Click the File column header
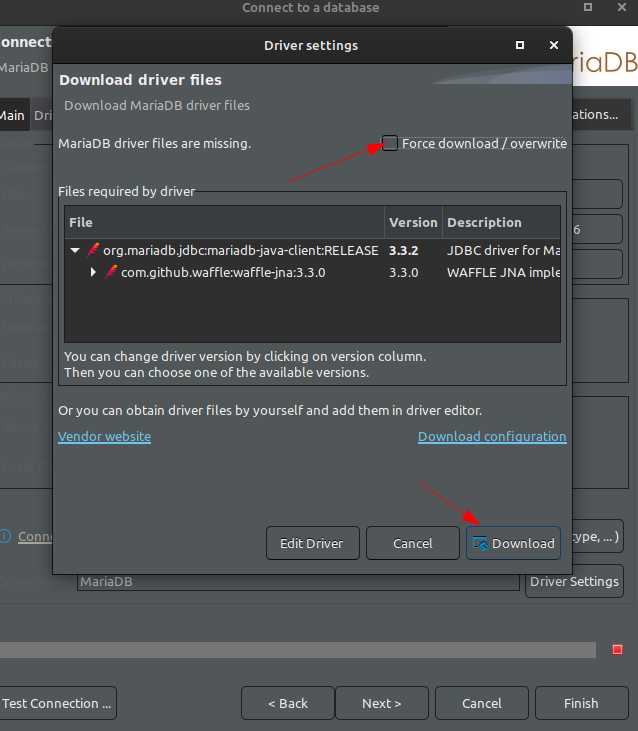This screenshot has width=638, height=731. [224, 222]
